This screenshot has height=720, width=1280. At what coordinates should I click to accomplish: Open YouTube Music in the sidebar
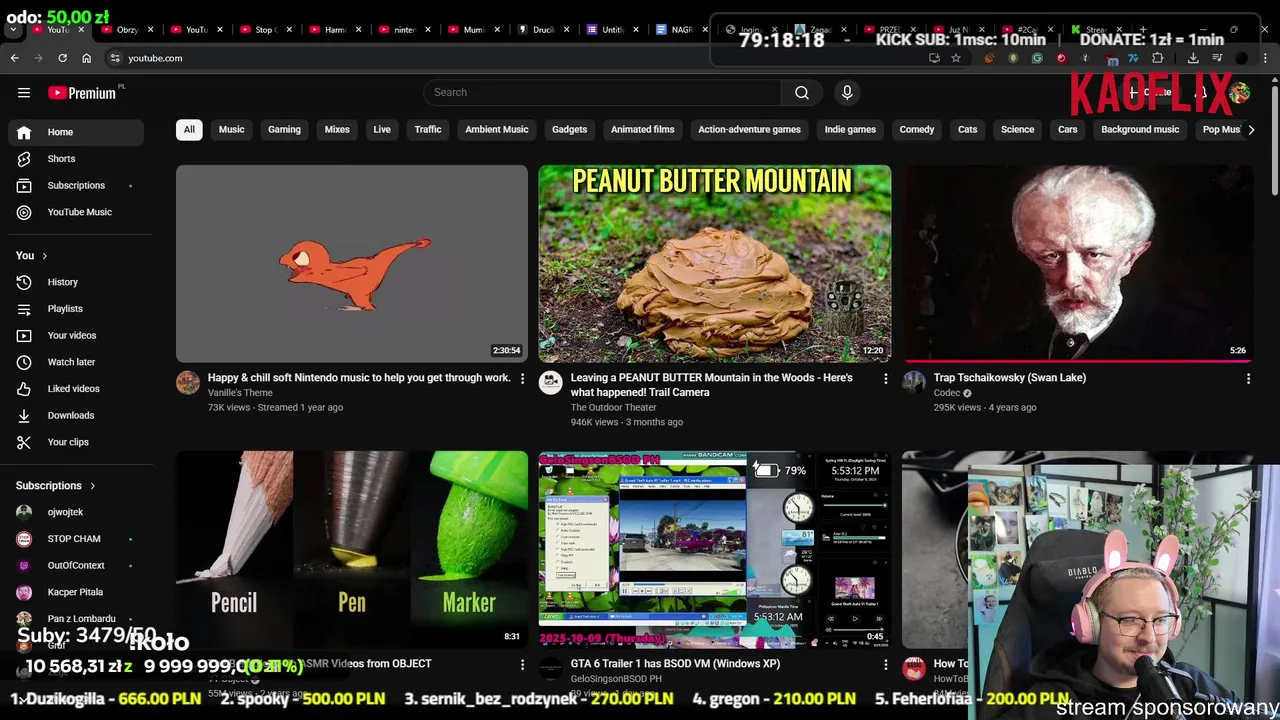point(76,212)
